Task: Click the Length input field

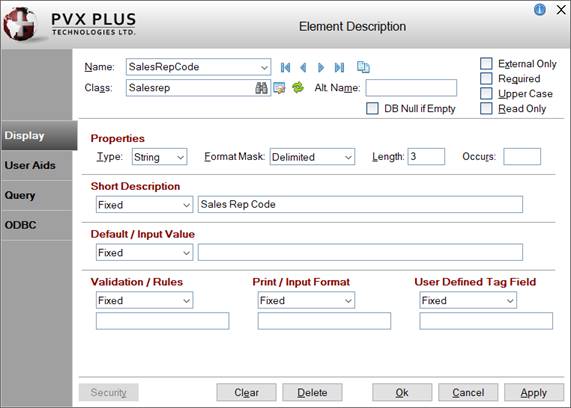Action: [x=426, y=157]
